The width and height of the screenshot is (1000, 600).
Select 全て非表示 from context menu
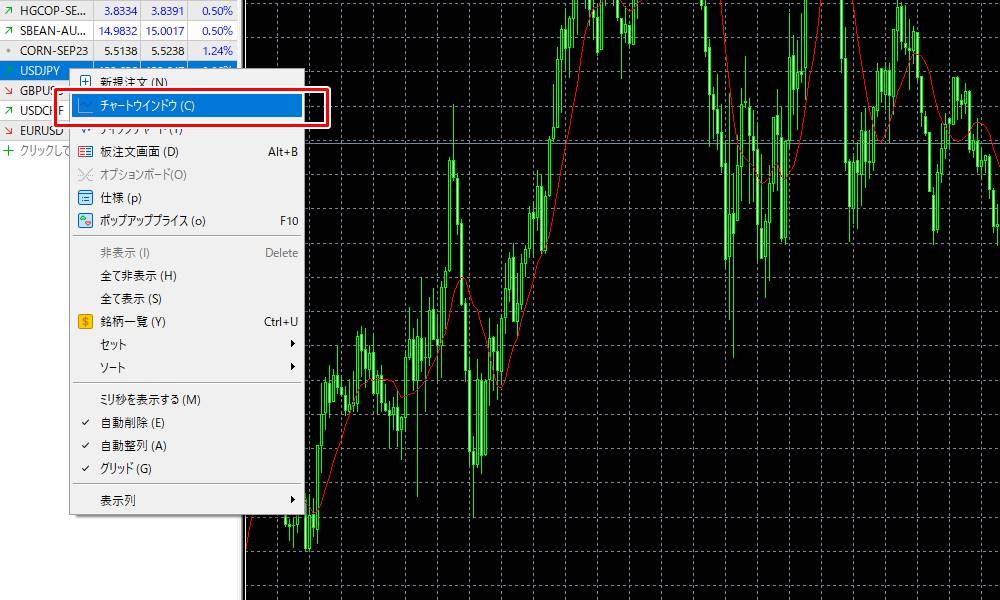point(138,276)
